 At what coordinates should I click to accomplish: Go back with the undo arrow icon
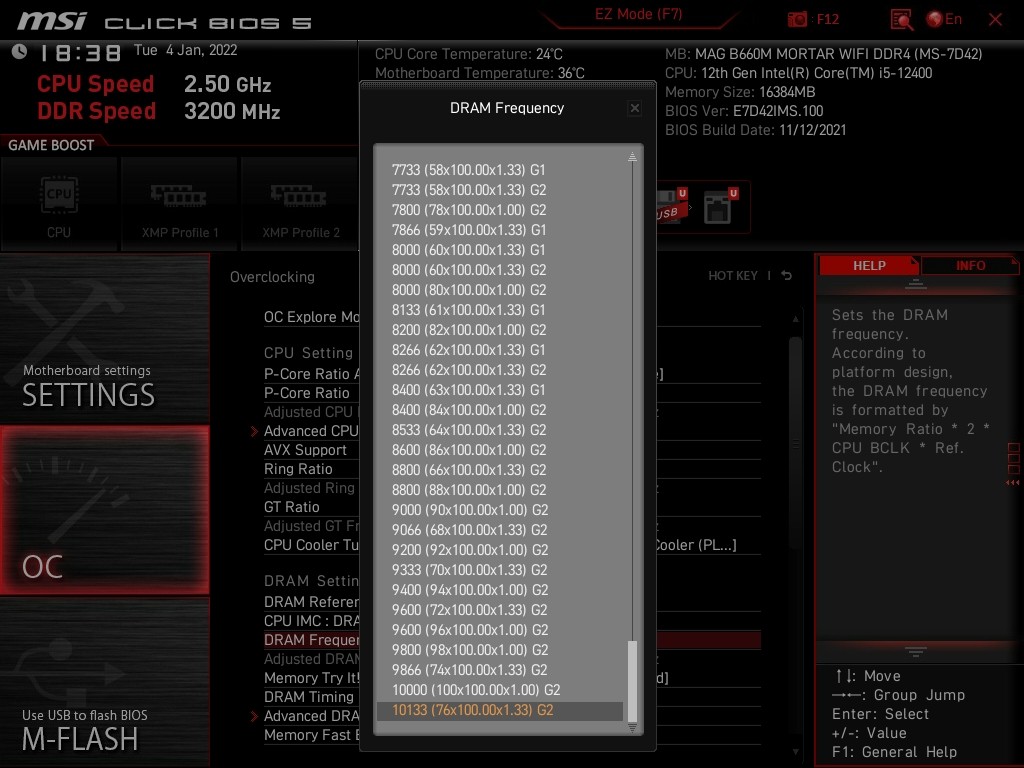click(786, 276)
